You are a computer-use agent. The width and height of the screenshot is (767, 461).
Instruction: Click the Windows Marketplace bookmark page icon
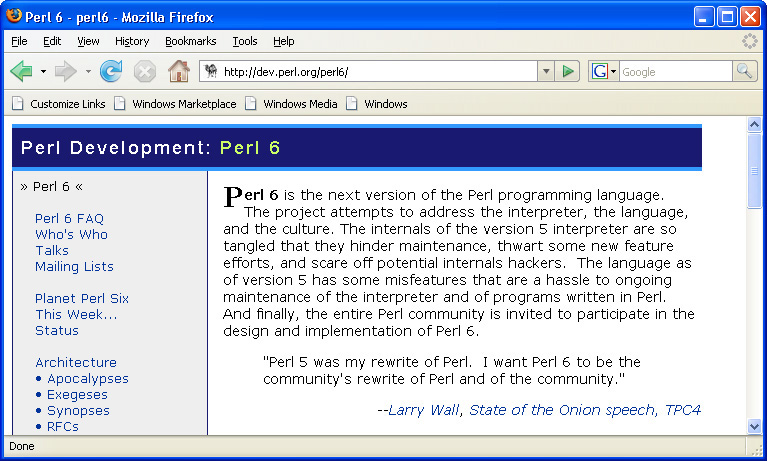[x=120, y=104]
